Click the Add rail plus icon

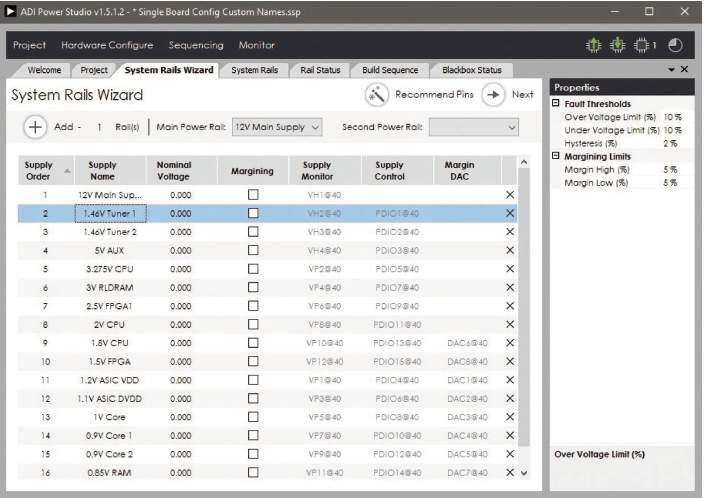(35, 127)
